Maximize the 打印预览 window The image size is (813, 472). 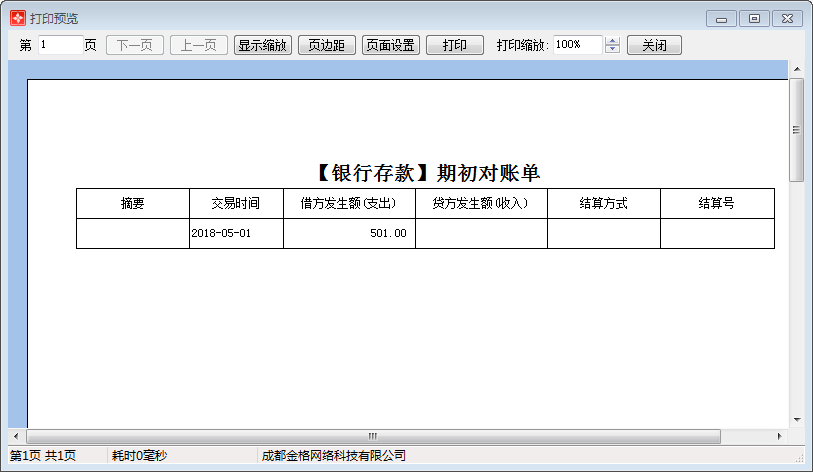[754, 18]
